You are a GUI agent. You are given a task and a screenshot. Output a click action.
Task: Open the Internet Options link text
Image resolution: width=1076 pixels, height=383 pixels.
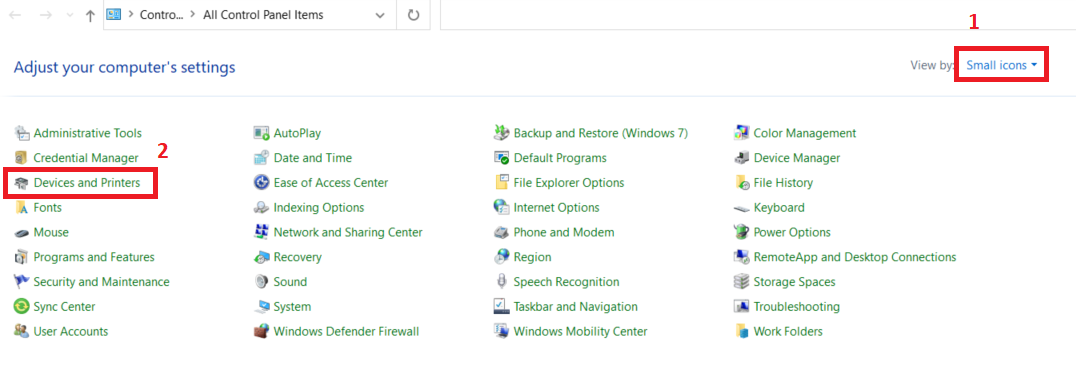pyautogui.click(x=557, y=207)
